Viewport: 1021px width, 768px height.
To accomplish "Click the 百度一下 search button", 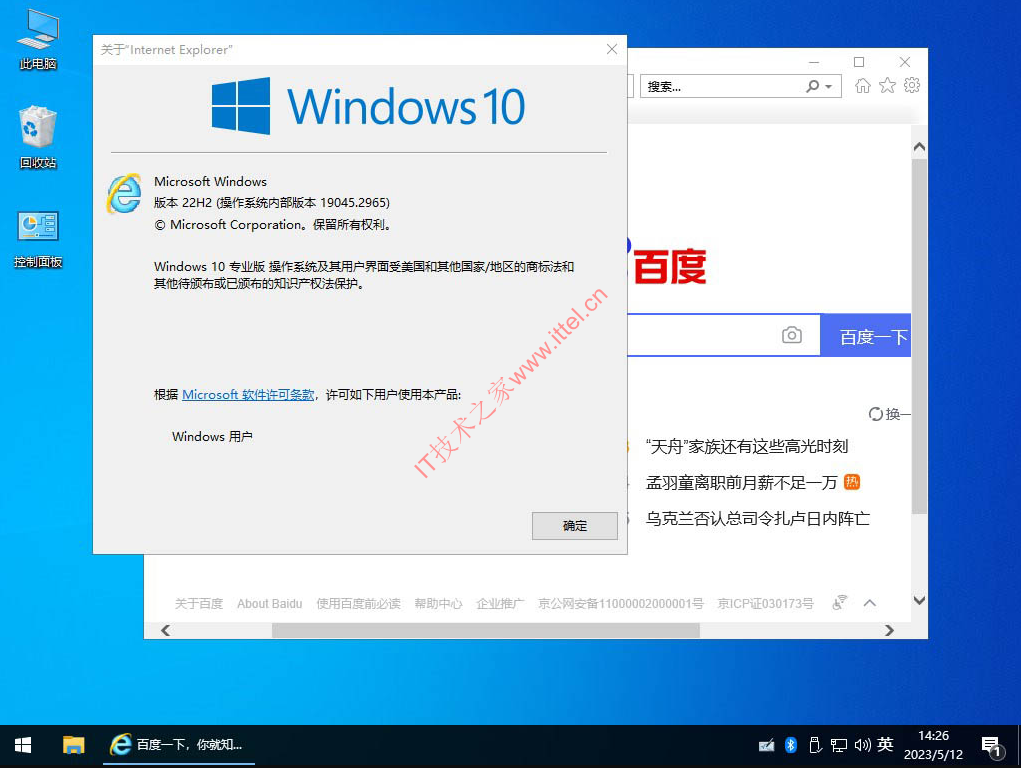I will [x=865, y=335].
